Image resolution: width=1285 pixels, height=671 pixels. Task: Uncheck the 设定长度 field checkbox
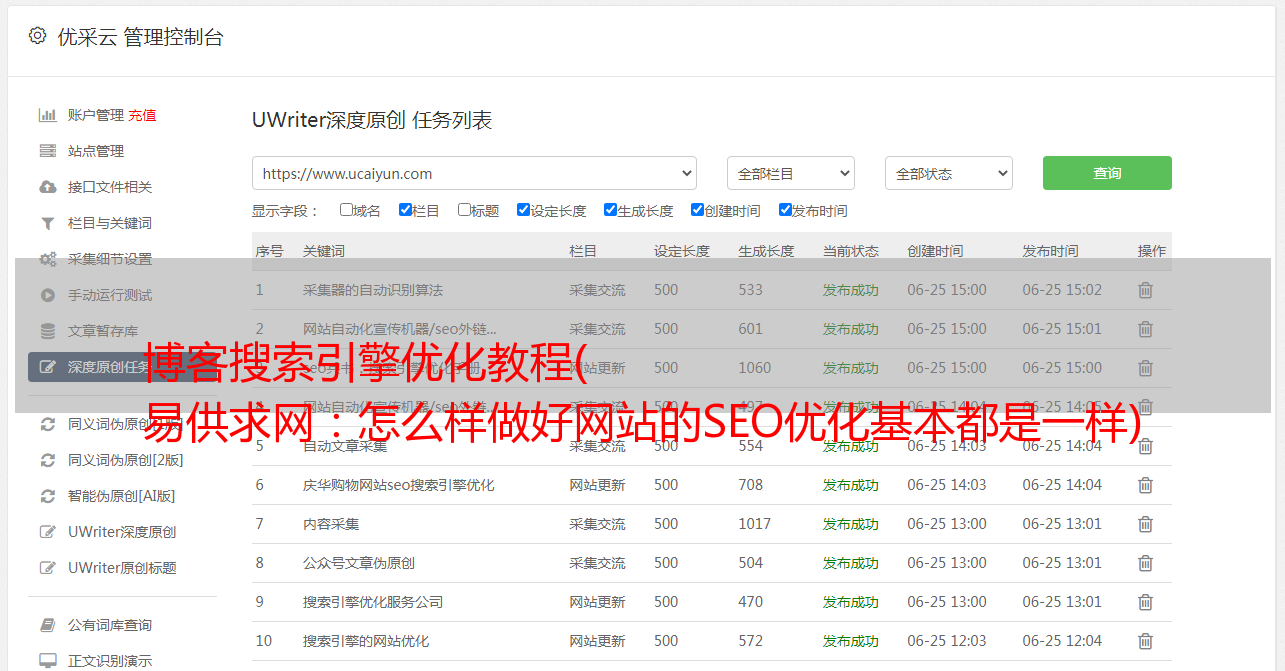(x=523, y=210)
